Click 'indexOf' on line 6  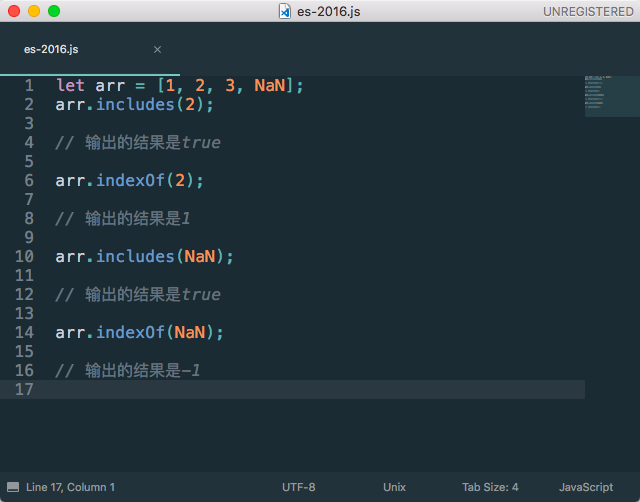(130, 180)
